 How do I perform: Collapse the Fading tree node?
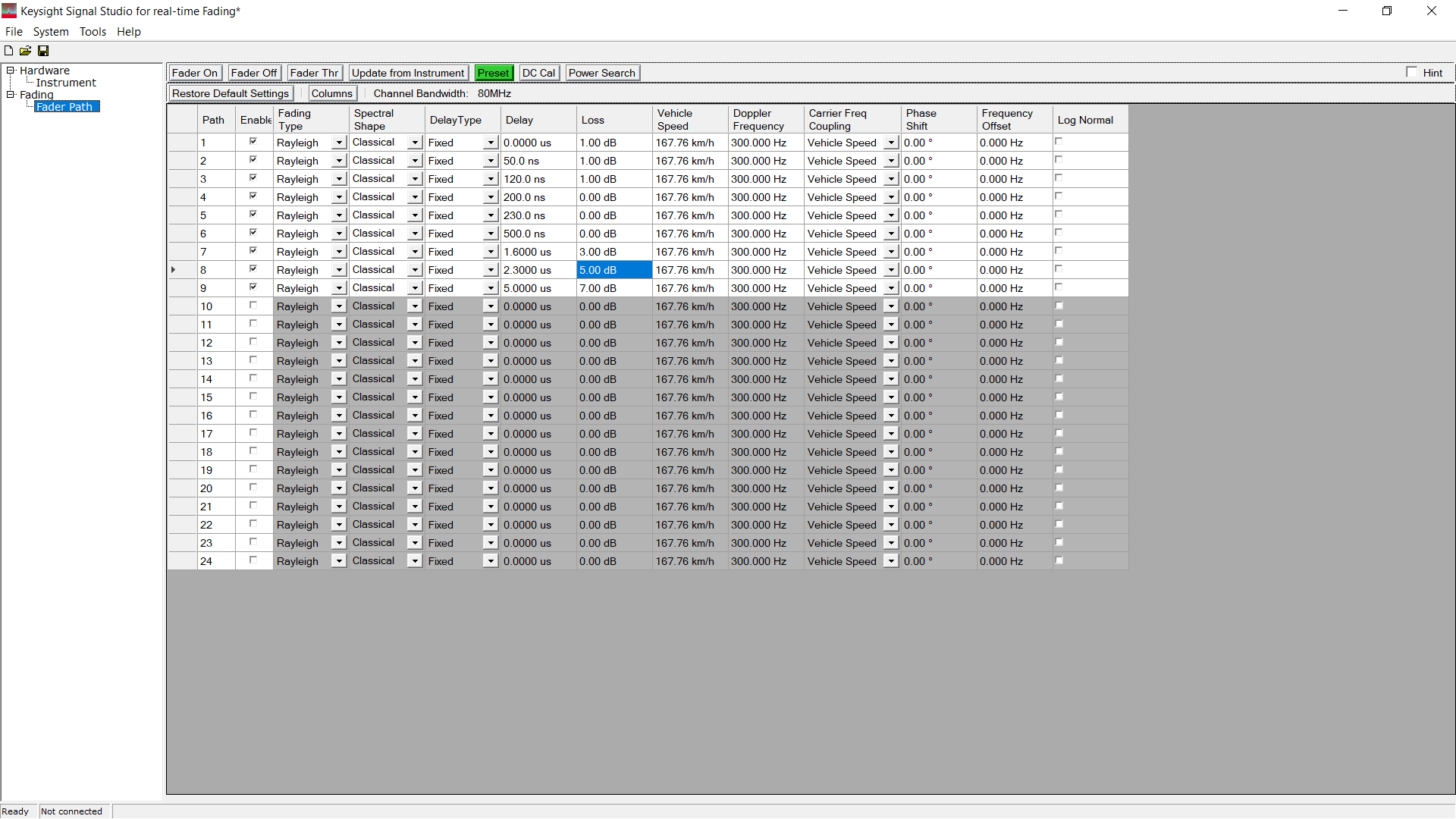click(x=11, y=95)
